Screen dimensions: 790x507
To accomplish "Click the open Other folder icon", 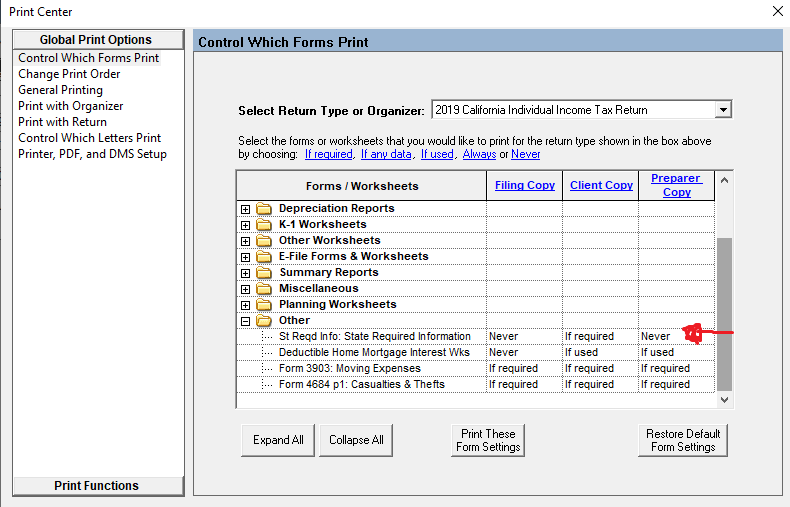I will tap(264, 320).
